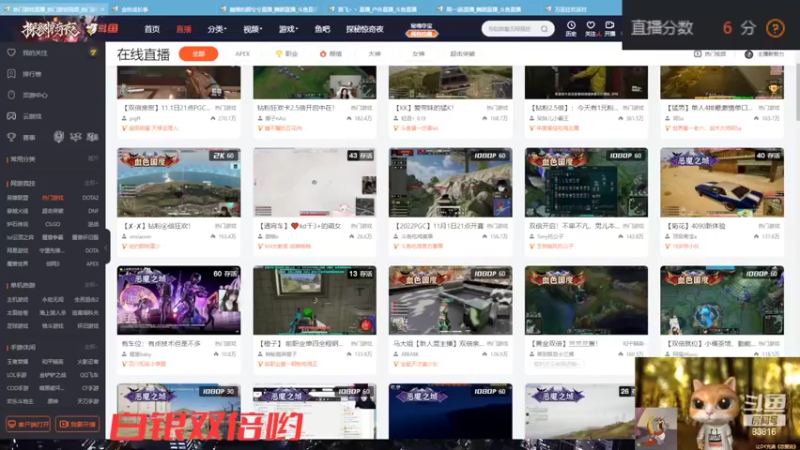
Task: Click the first tournament badge next to 赛事
Action: [x=59, y=137]
